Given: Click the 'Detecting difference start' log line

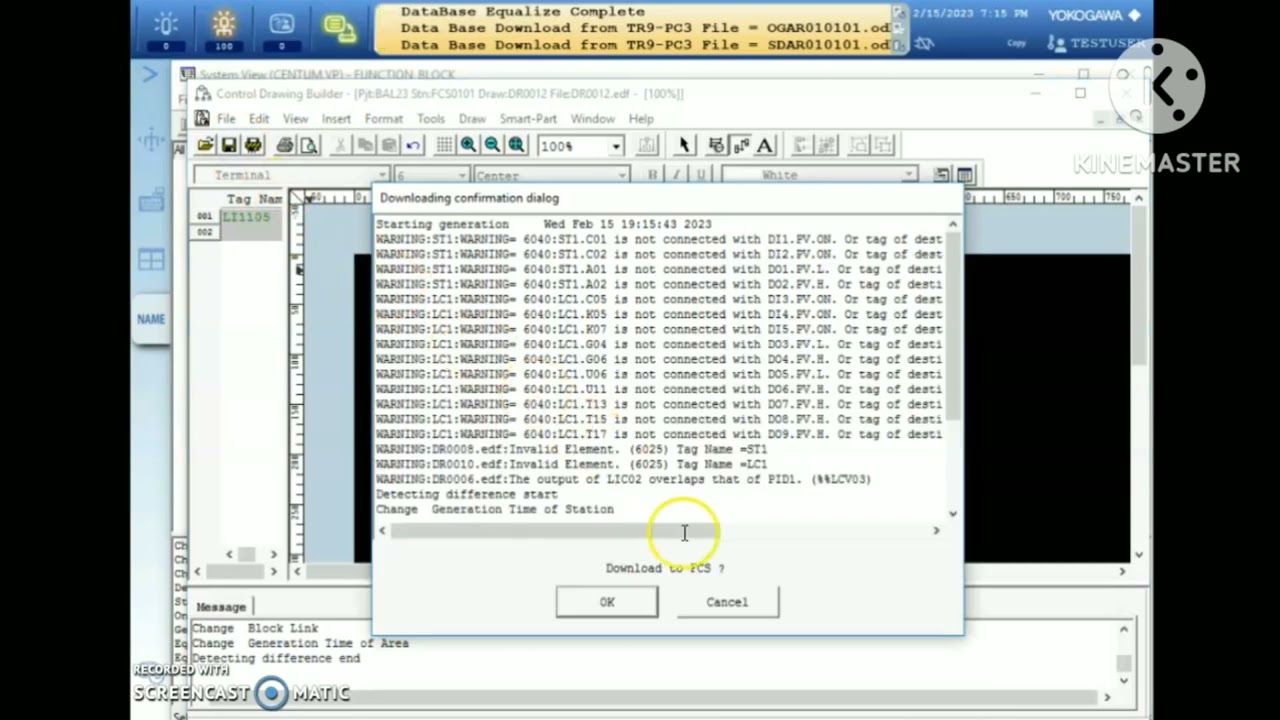Looking at the screenshot, I should [466, 494].
